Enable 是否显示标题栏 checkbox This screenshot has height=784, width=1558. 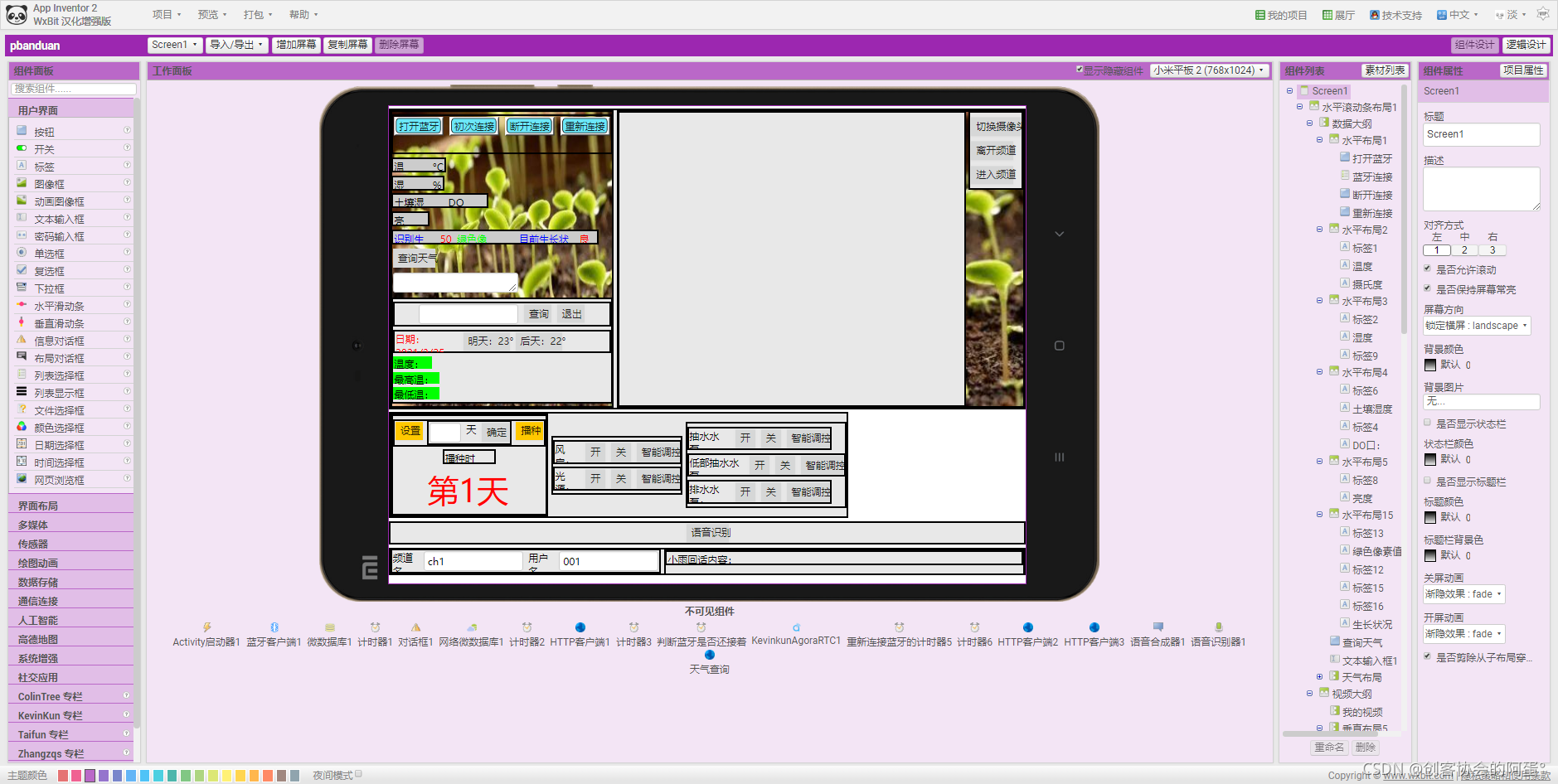tap(1428, 481)
